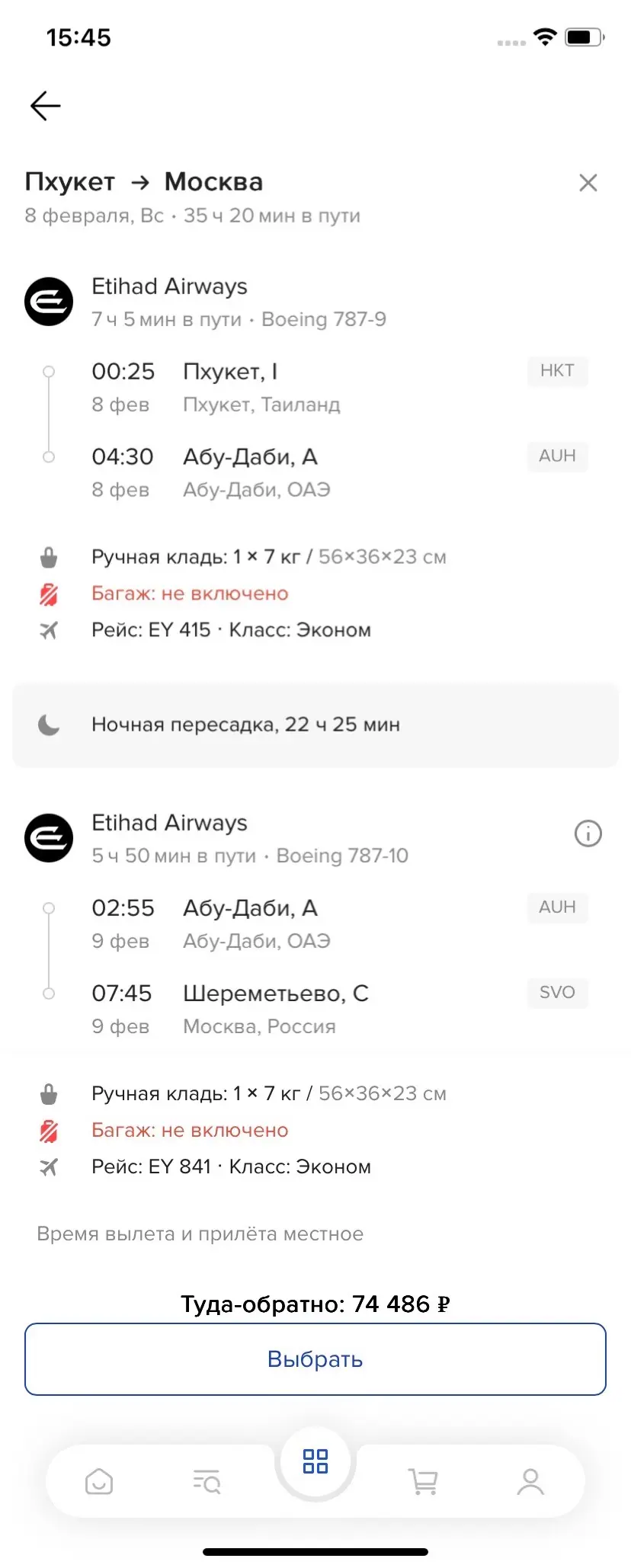
Task: Tap the Ночная пересадка layover banner
Action: coord(315,725)
